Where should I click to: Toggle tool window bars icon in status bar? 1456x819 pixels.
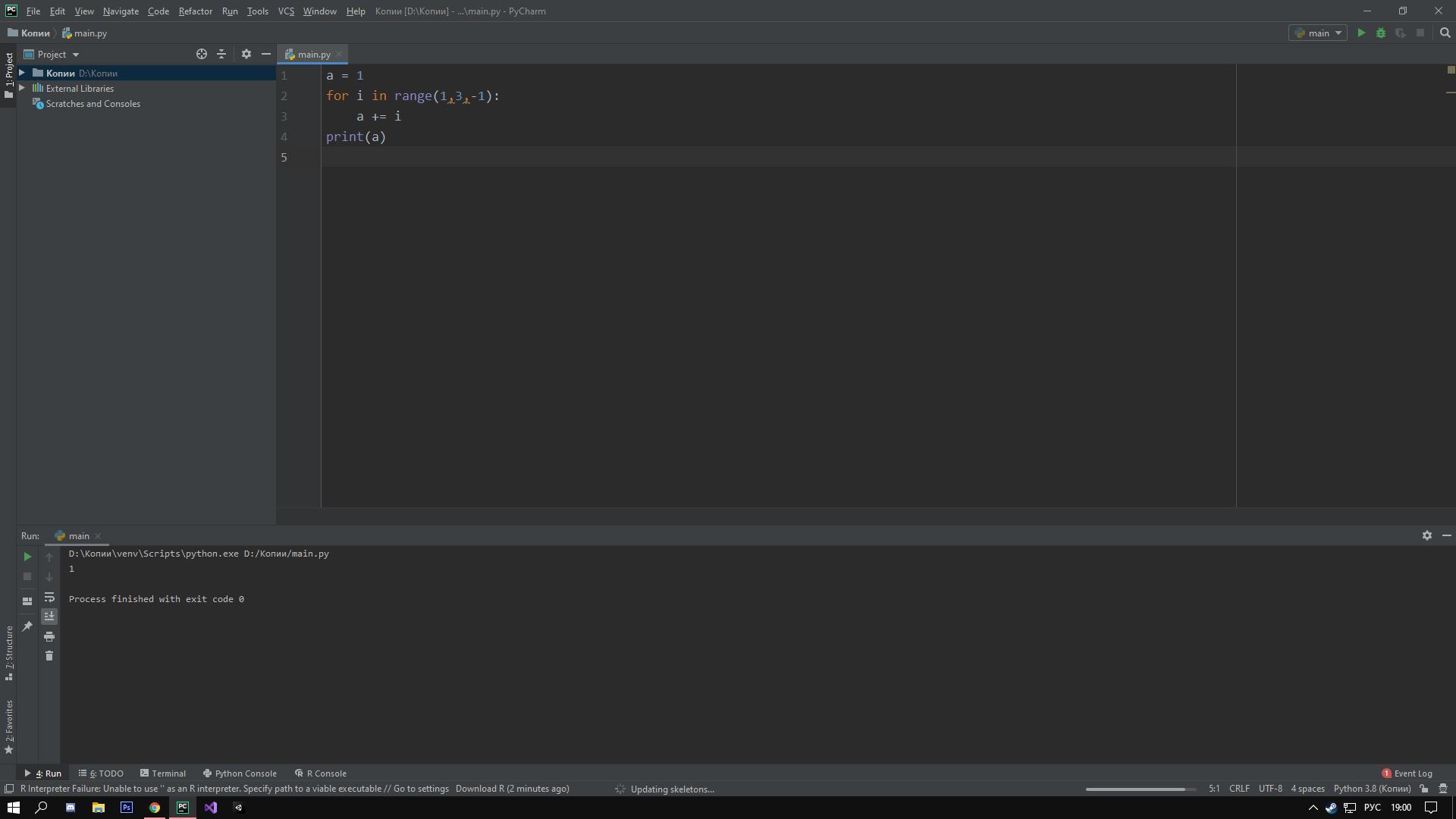[x=9, y=789]
